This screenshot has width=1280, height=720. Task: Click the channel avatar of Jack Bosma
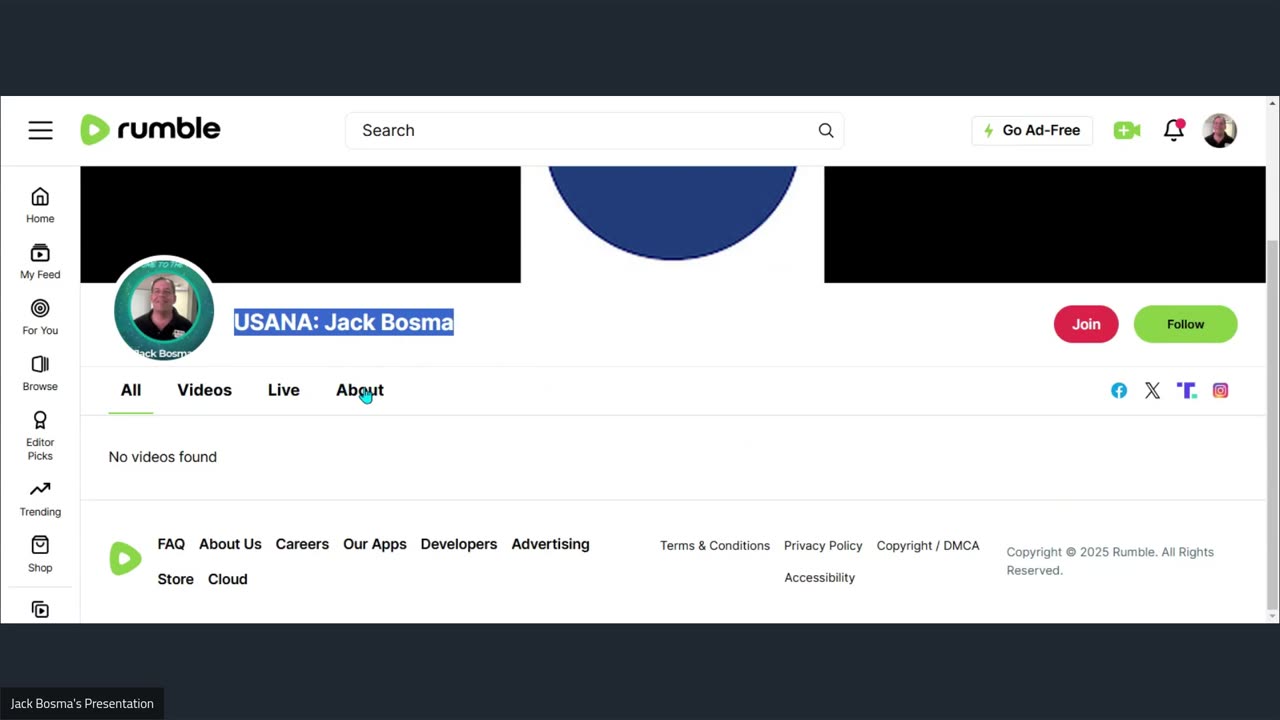[x=164, y=309]
